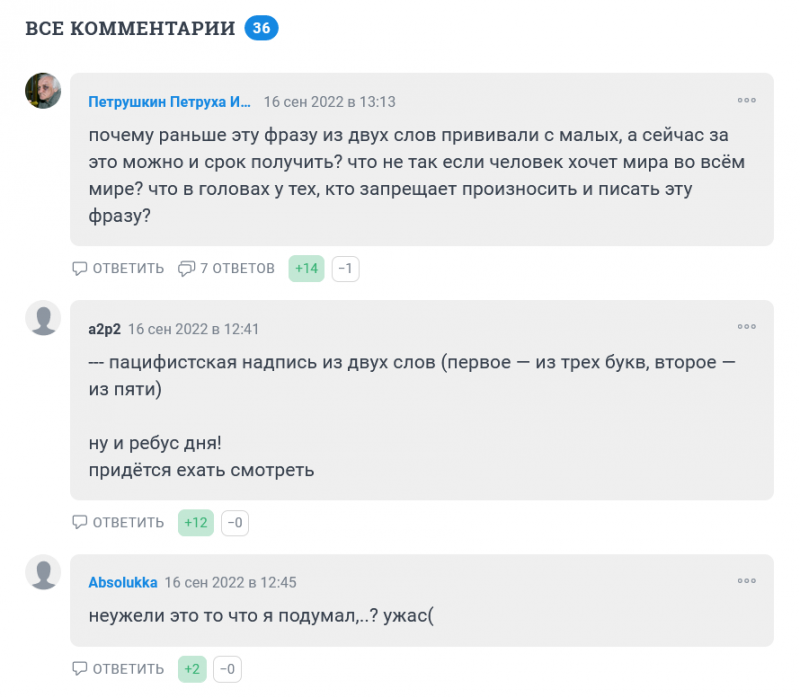Downvote a2p2's comment showing −0
This screenshot has height=698, width=800.
(235, 522)
